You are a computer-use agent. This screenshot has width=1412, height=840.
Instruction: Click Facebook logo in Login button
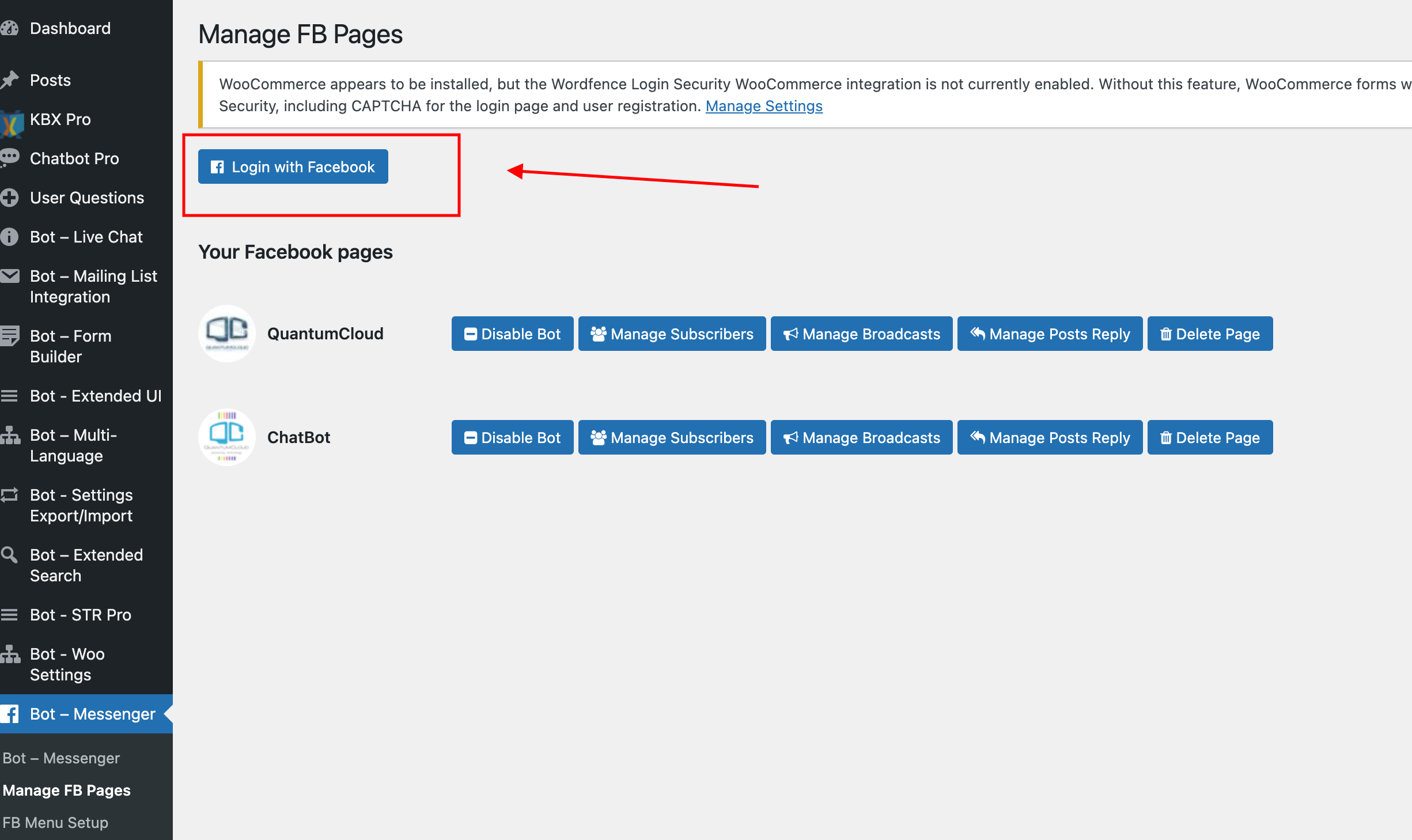[217, 167]
